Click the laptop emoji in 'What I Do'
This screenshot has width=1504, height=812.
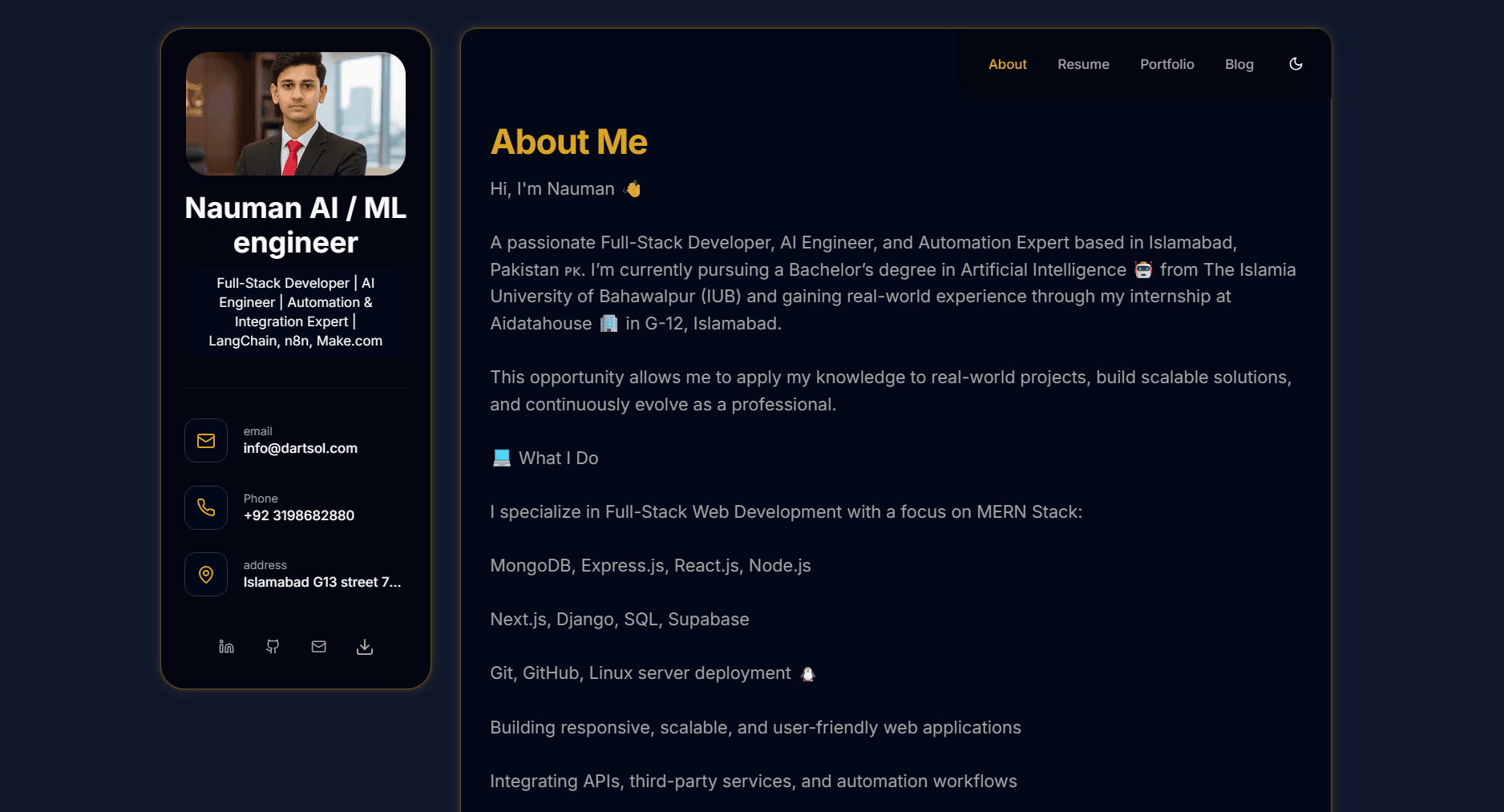[500, 457]
